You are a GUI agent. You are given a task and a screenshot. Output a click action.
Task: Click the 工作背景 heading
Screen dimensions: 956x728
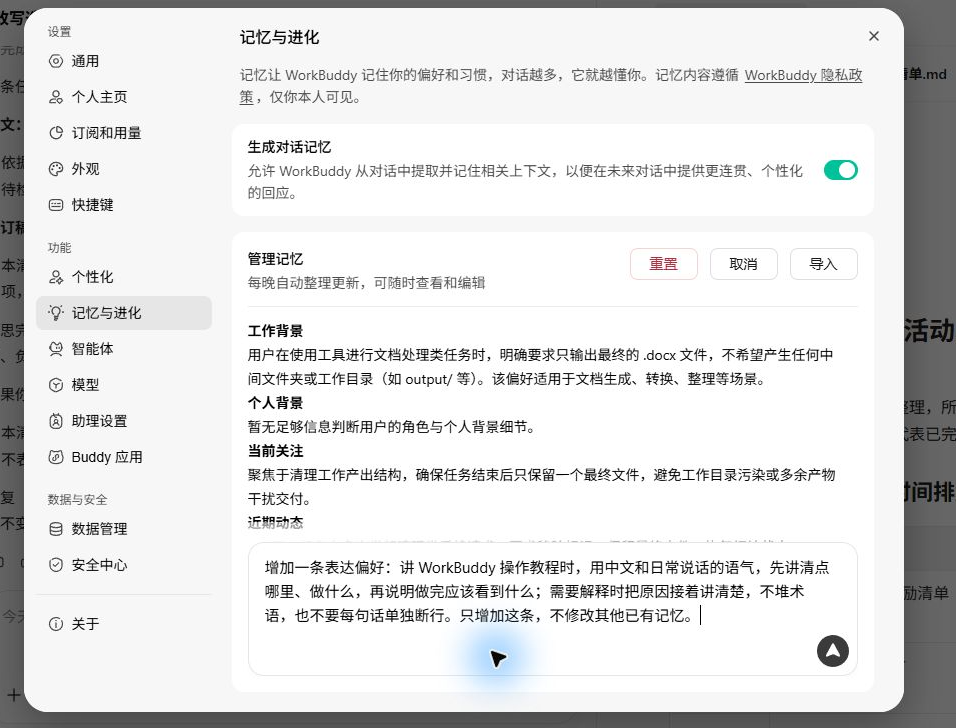click(275, 331)
